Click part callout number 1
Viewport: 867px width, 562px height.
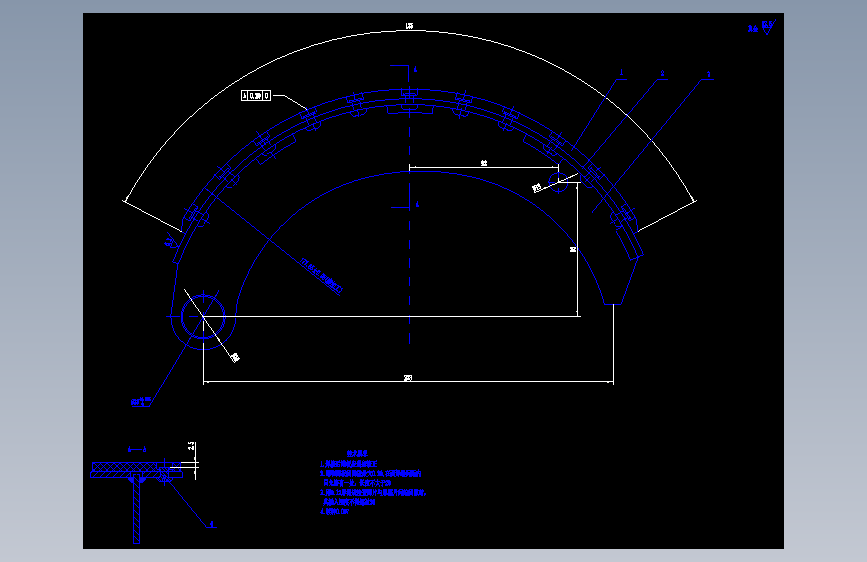621,72
